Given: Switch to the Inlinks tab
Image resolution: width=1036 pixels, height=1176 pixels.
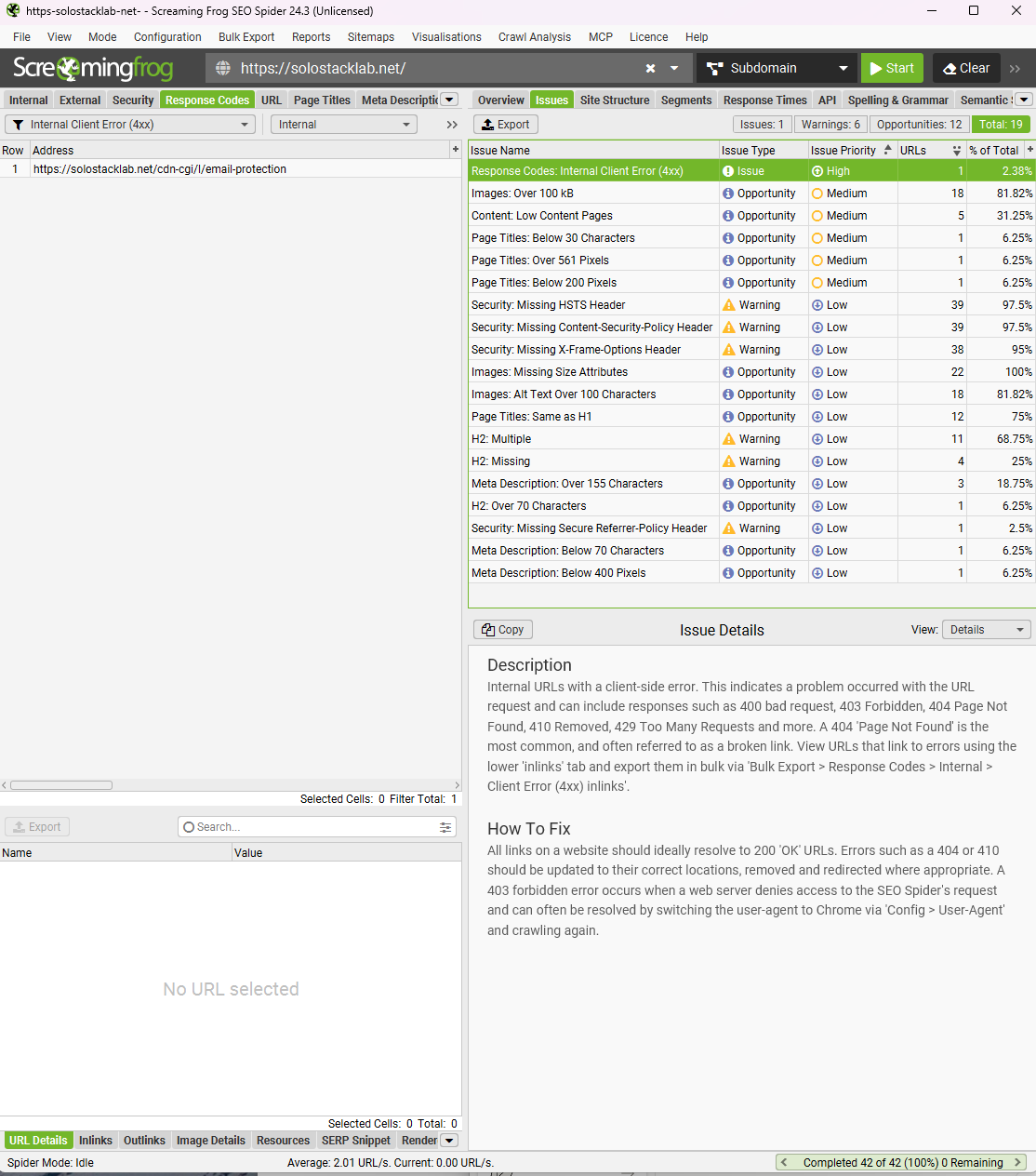Looking at the screenshot, I should click(96, 1141).
